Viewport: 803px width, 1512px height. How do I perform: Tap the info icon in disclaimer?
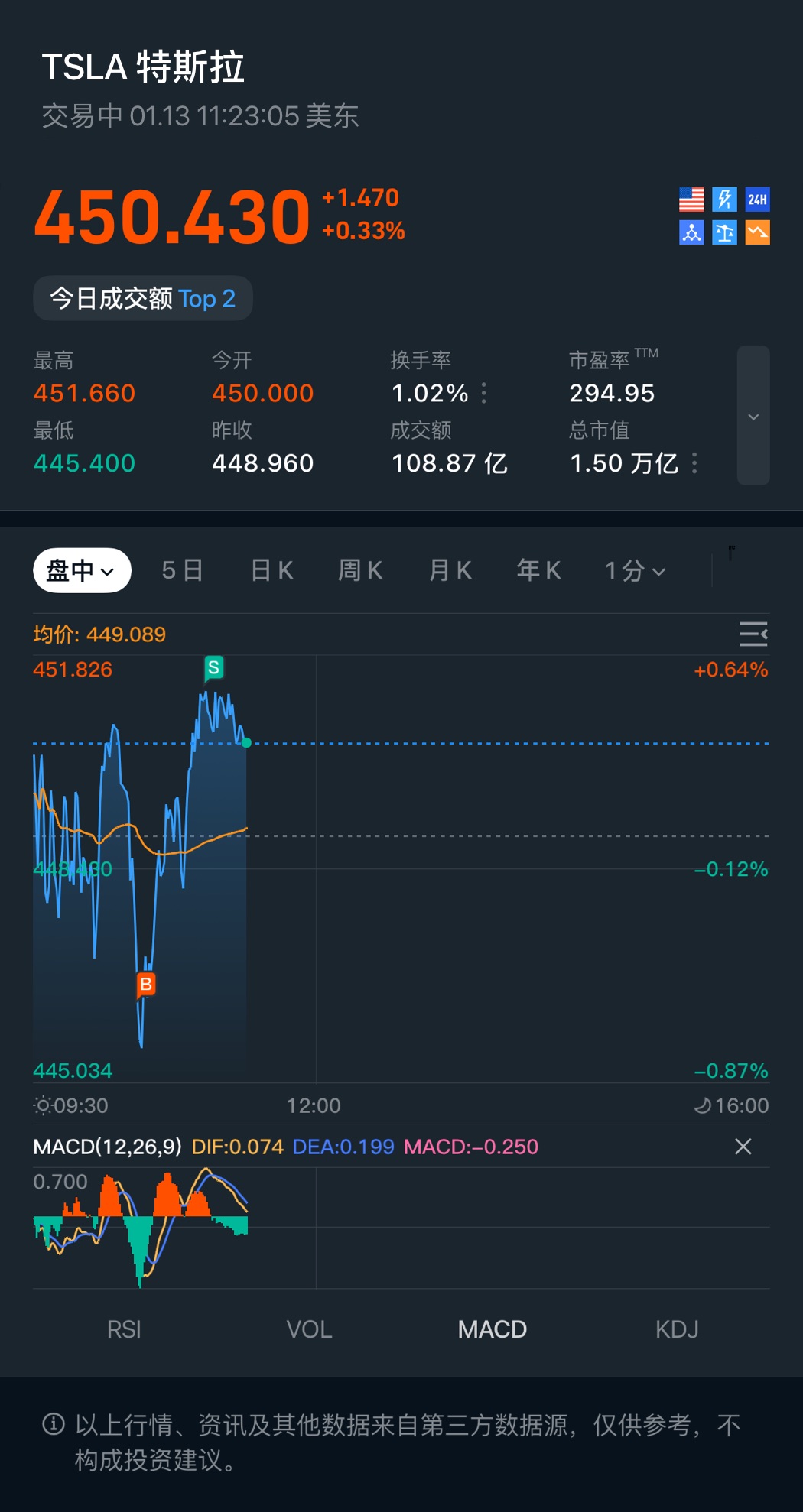click(54, 1424)
